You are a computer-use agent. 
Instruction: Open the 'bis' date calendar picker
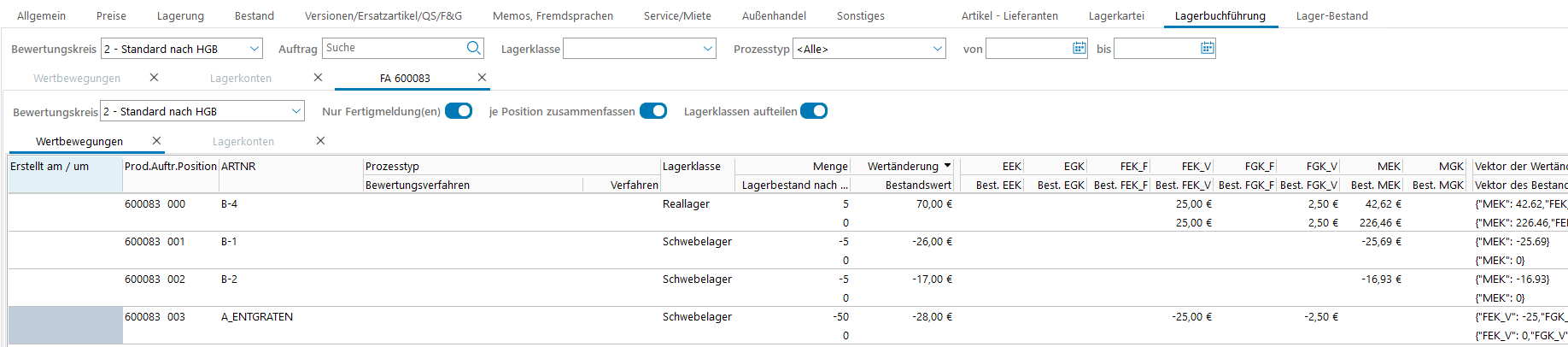1207,49
